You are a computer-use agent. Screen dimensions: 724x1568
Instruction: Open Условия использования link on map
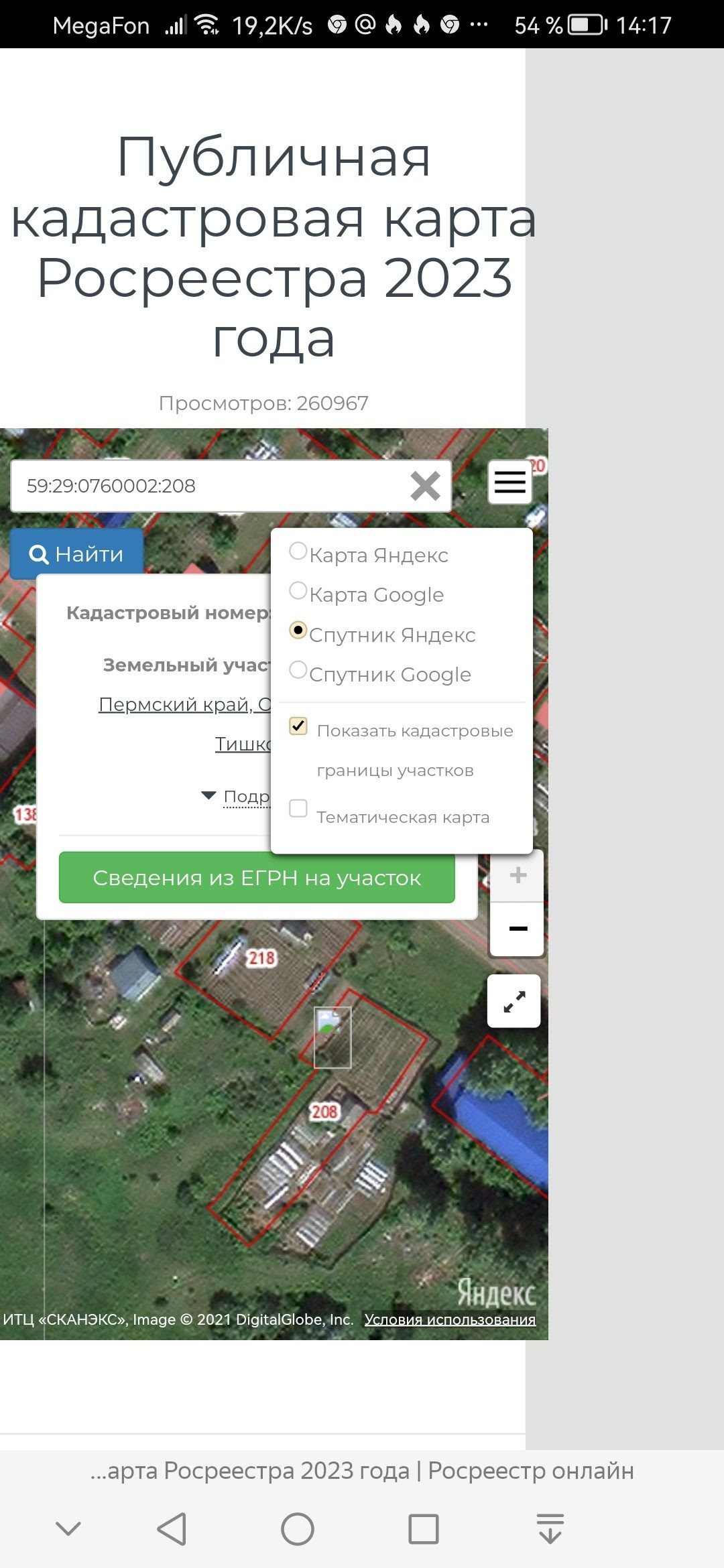pos(450,1319)
